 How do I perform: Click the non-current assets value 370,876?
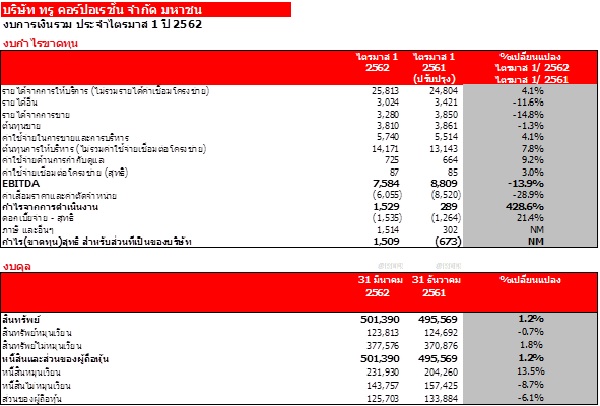(x=441, y=346)
